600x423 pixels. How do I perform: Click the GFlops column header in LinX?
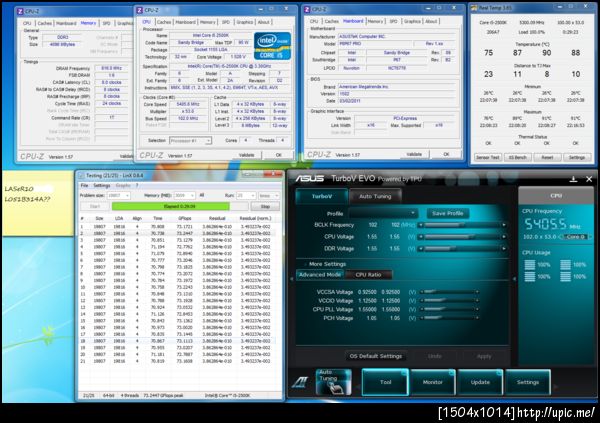pos(184,218)
